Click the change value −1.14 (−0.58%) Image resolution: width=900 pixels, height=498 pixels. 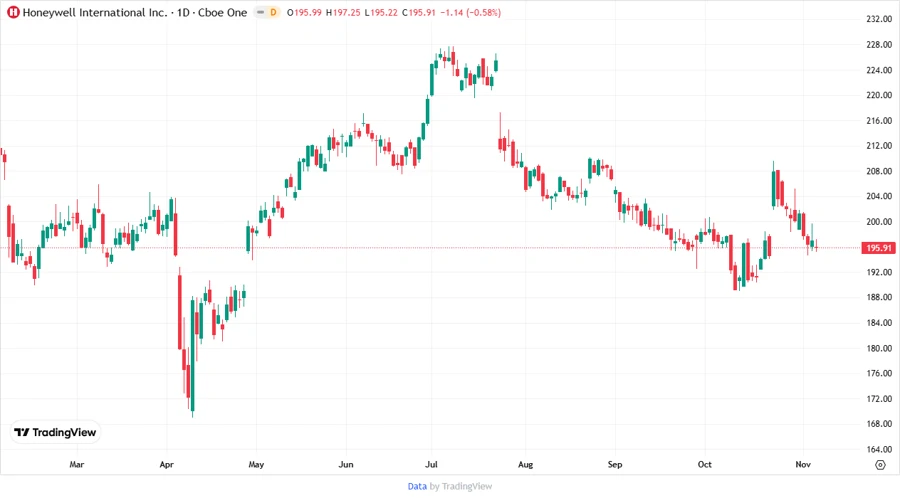[x=471, y=13]
